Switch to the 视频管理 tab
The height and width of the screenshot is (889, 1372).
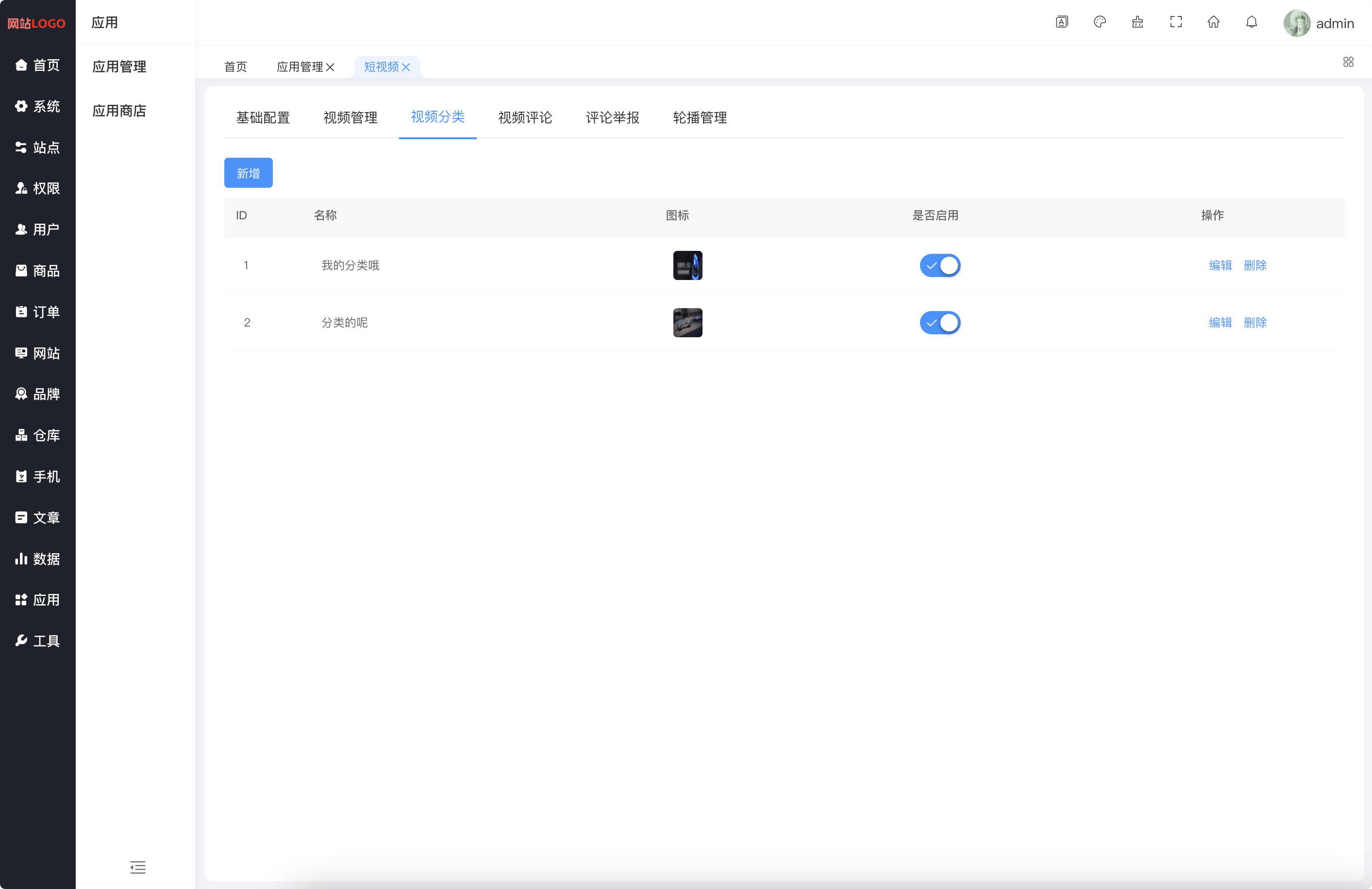coord(350,117)
